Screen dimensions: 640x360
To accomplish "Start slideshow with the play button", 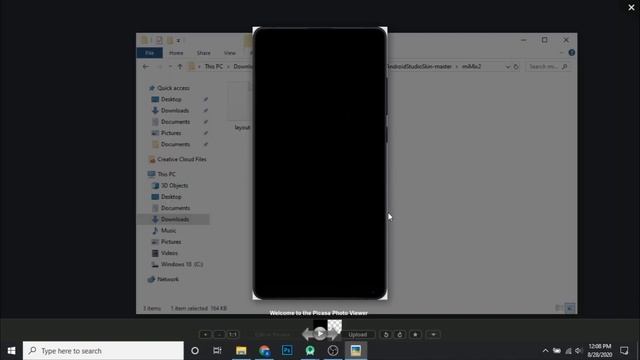I will pos(320,334).
